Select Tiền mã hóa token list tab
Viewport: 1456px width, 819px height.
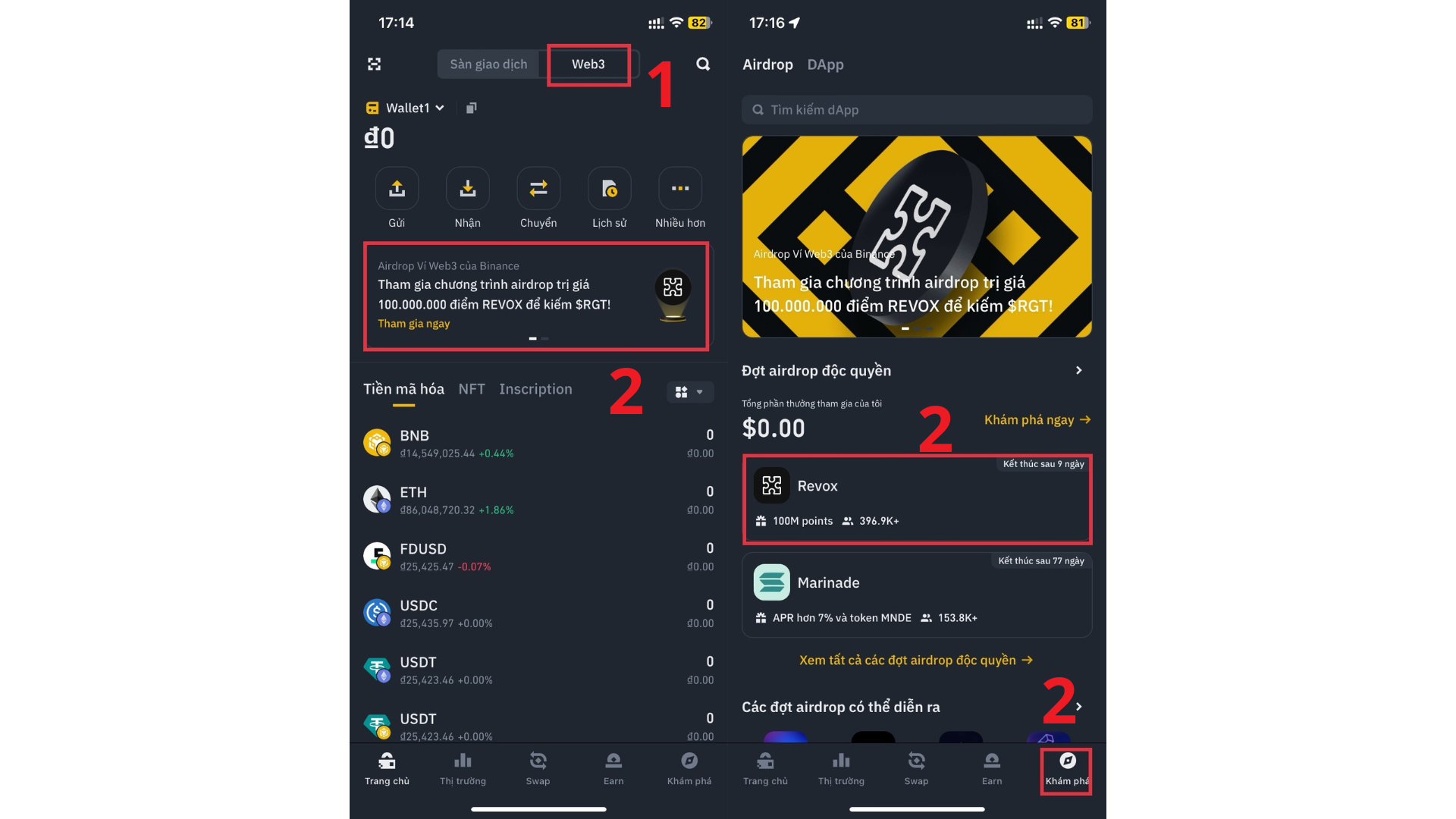coord(406,389)
